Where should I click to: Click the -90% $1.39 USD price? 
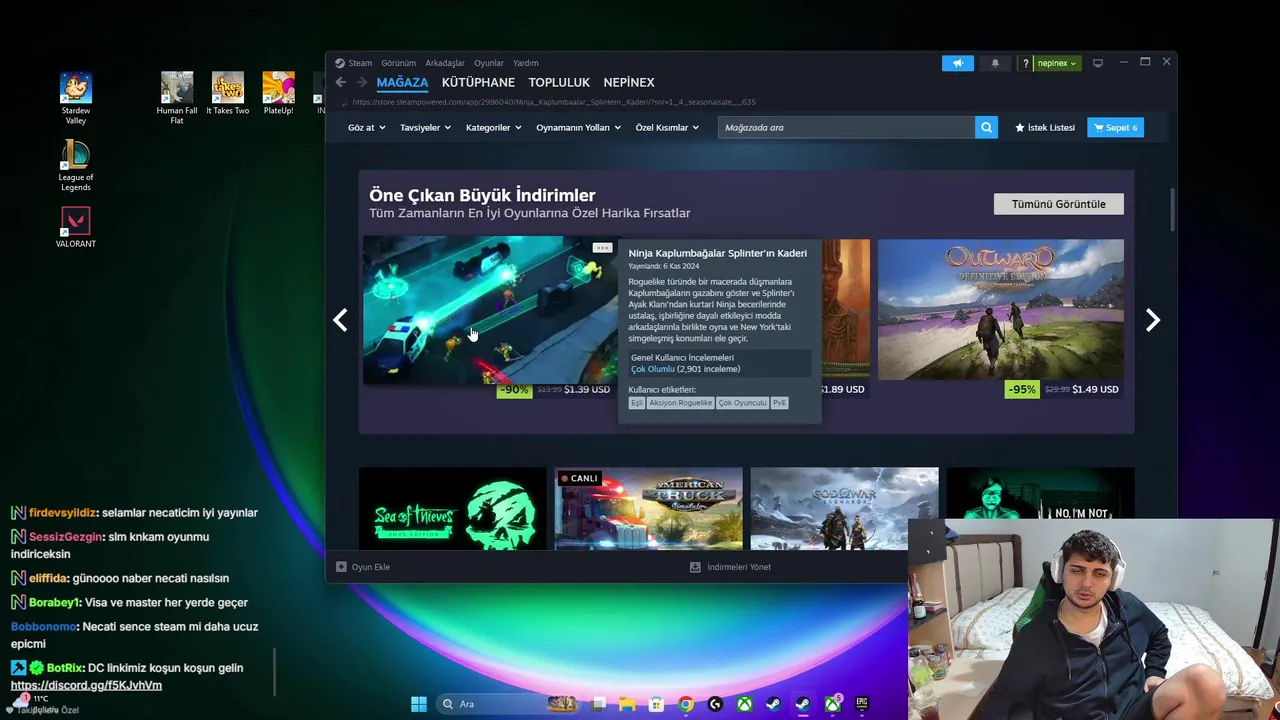pyautogui.click(x=555, y=389)
